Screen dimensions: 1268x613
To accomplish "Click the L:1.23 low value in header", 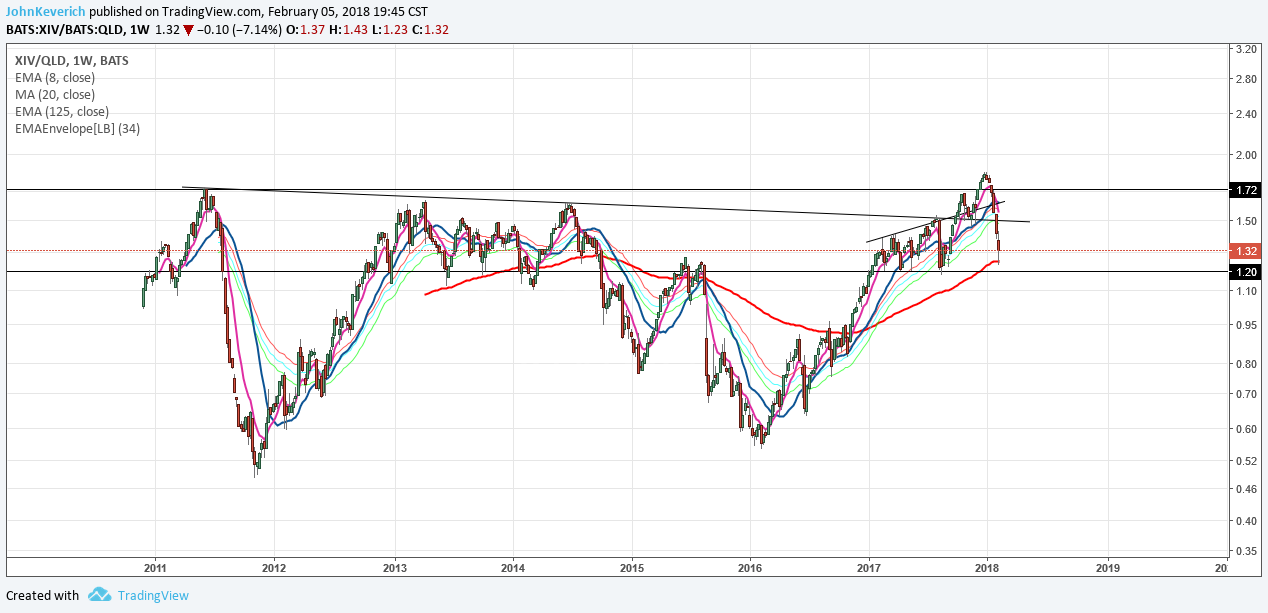I will click(391, 29).
